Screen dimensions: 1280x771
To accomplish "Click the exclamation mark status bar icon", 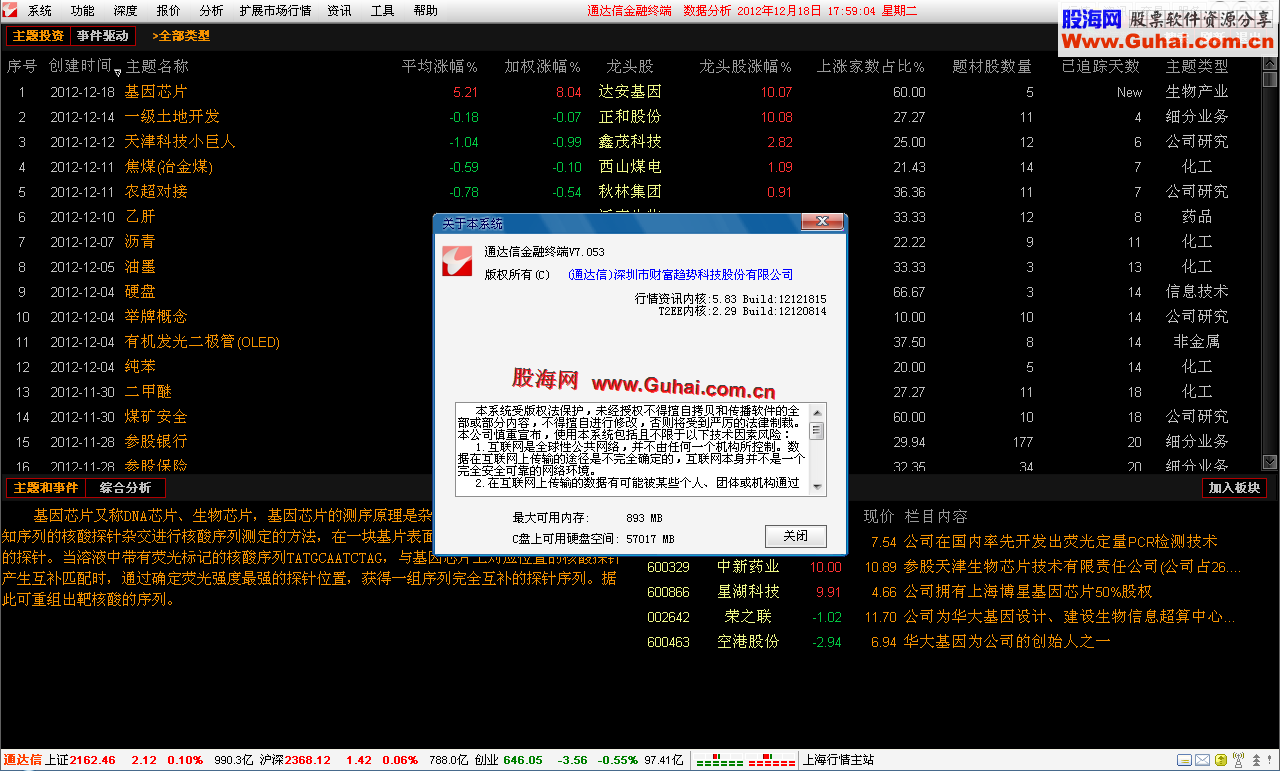I will (x=1269, y=760).
